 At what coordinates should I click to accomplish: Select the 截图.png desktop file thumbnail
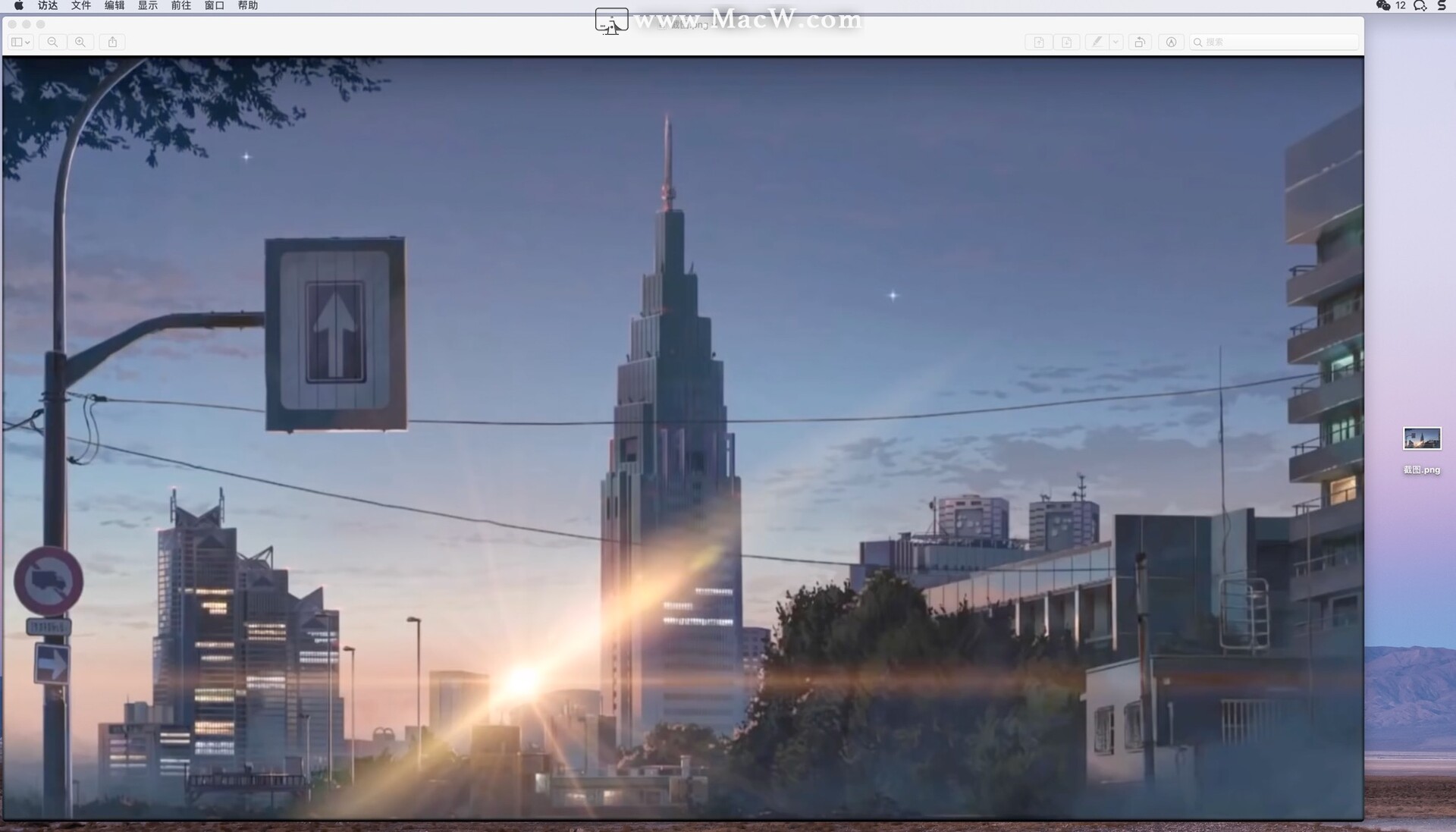click(x=1421, y=439)
